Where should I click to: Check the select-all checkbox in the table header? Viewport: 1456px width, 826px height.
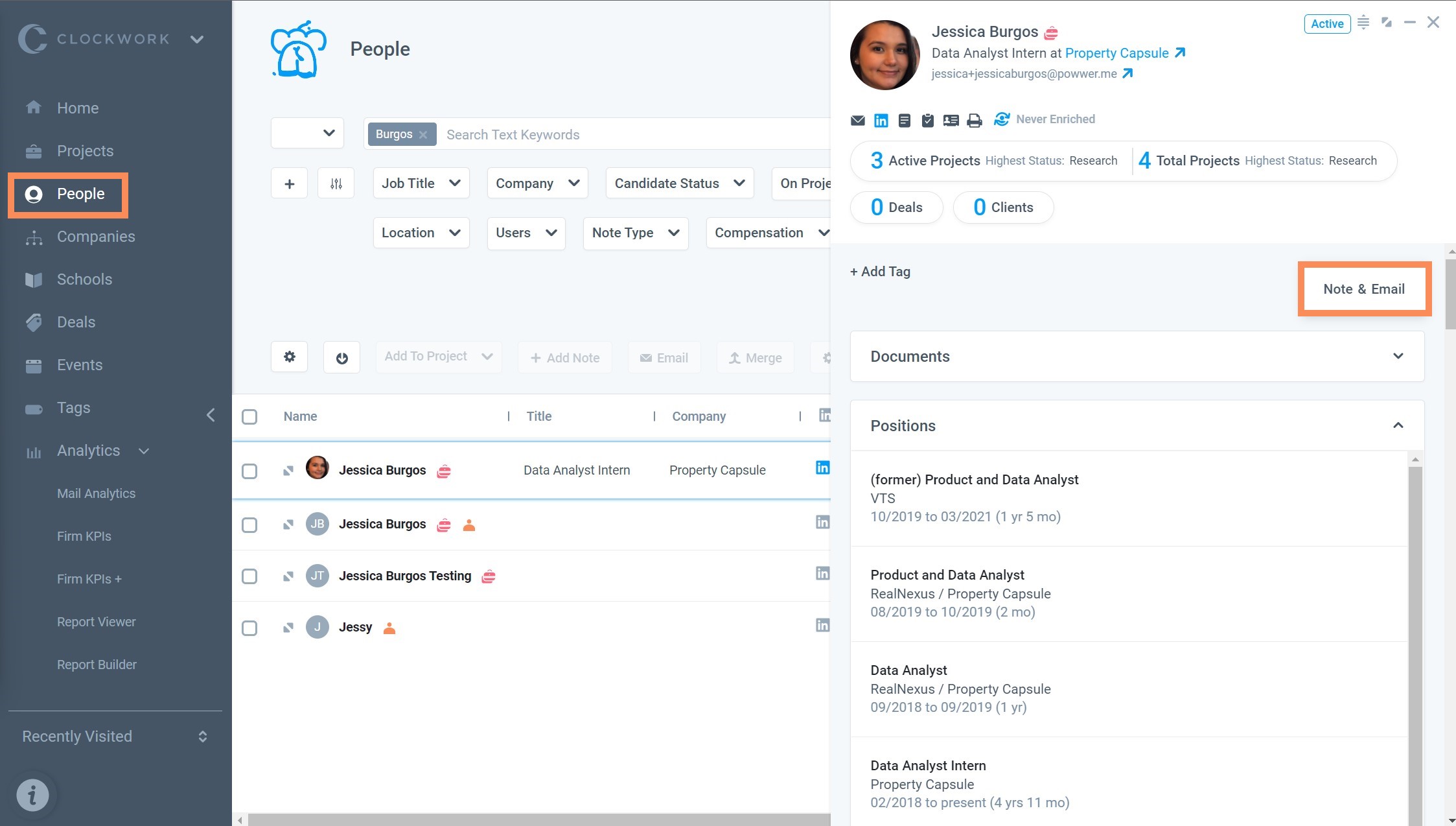click(x=249, y=417)
